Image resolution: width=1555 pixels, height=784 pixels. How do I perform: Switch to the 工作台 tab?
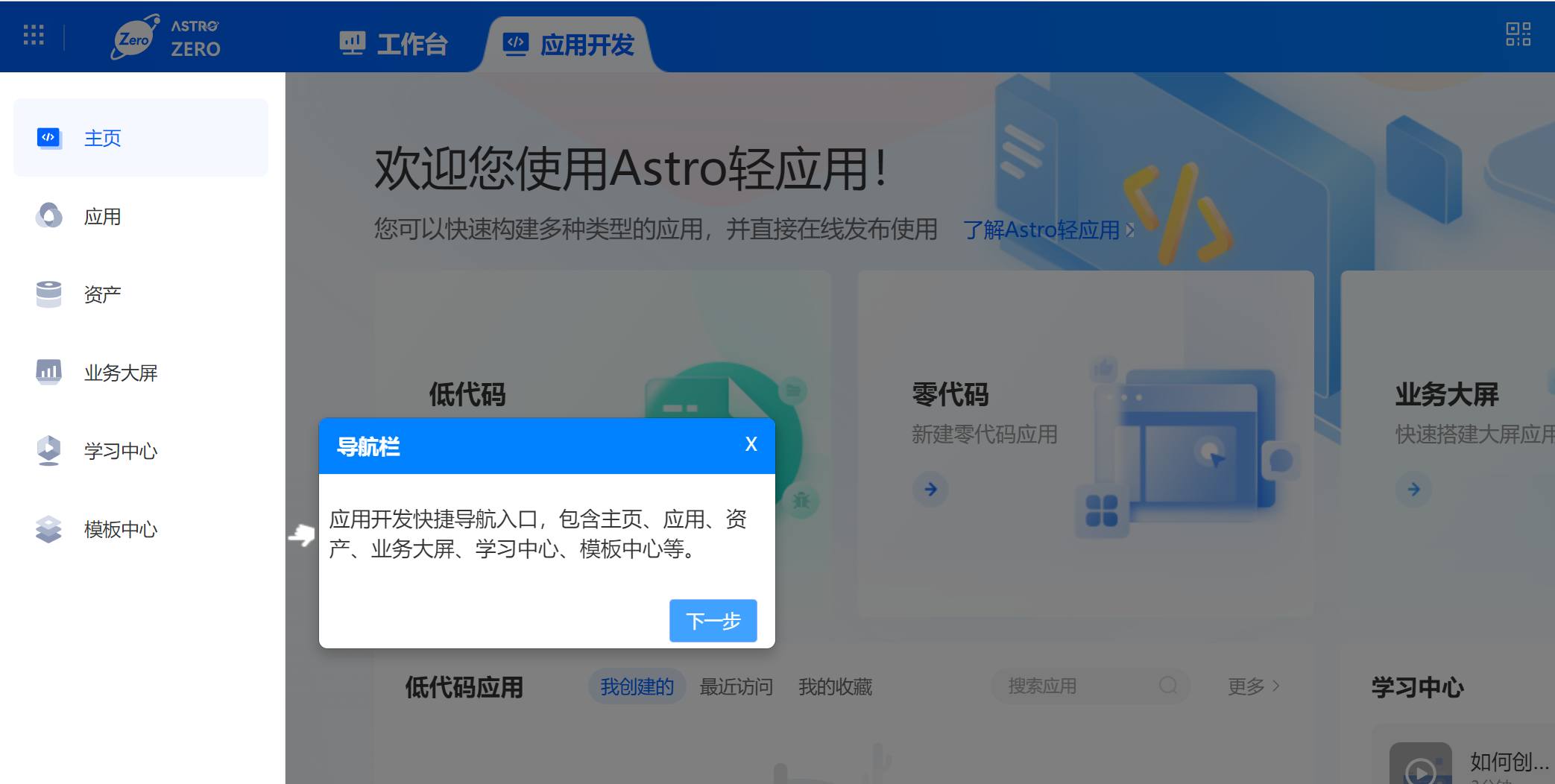(393, 44)
